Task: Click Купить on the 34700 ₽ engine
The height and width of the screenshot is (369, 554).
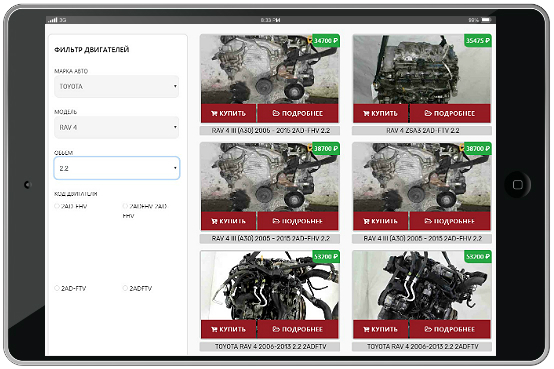Action: pos(228,113)
